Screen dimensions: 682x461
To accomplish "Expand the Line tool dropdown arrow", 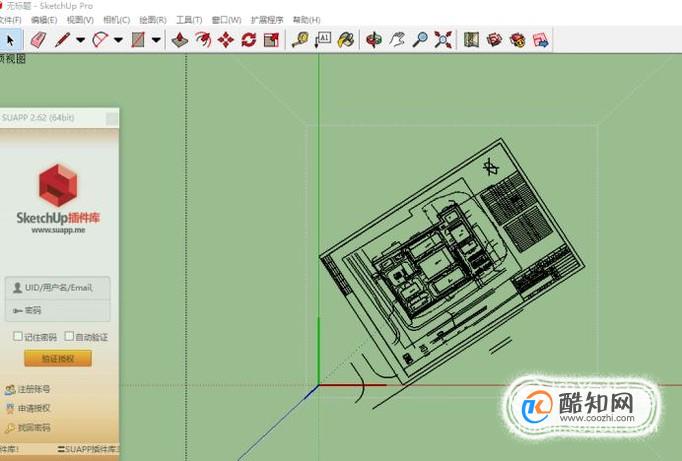I will [x=80, y=40].
